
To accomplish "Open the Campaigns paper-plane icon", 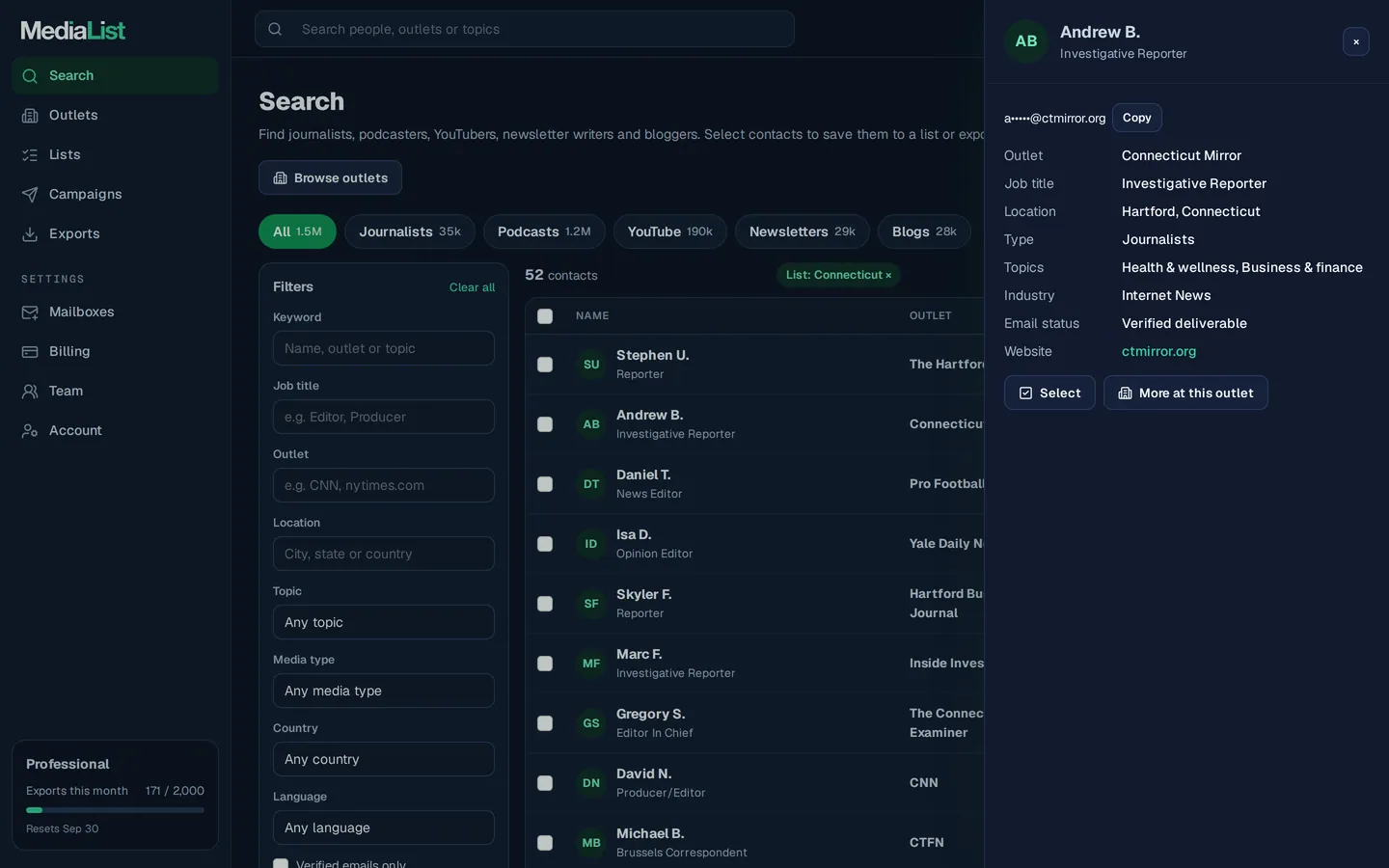I will pyautogui.click(x=30, y=194).
